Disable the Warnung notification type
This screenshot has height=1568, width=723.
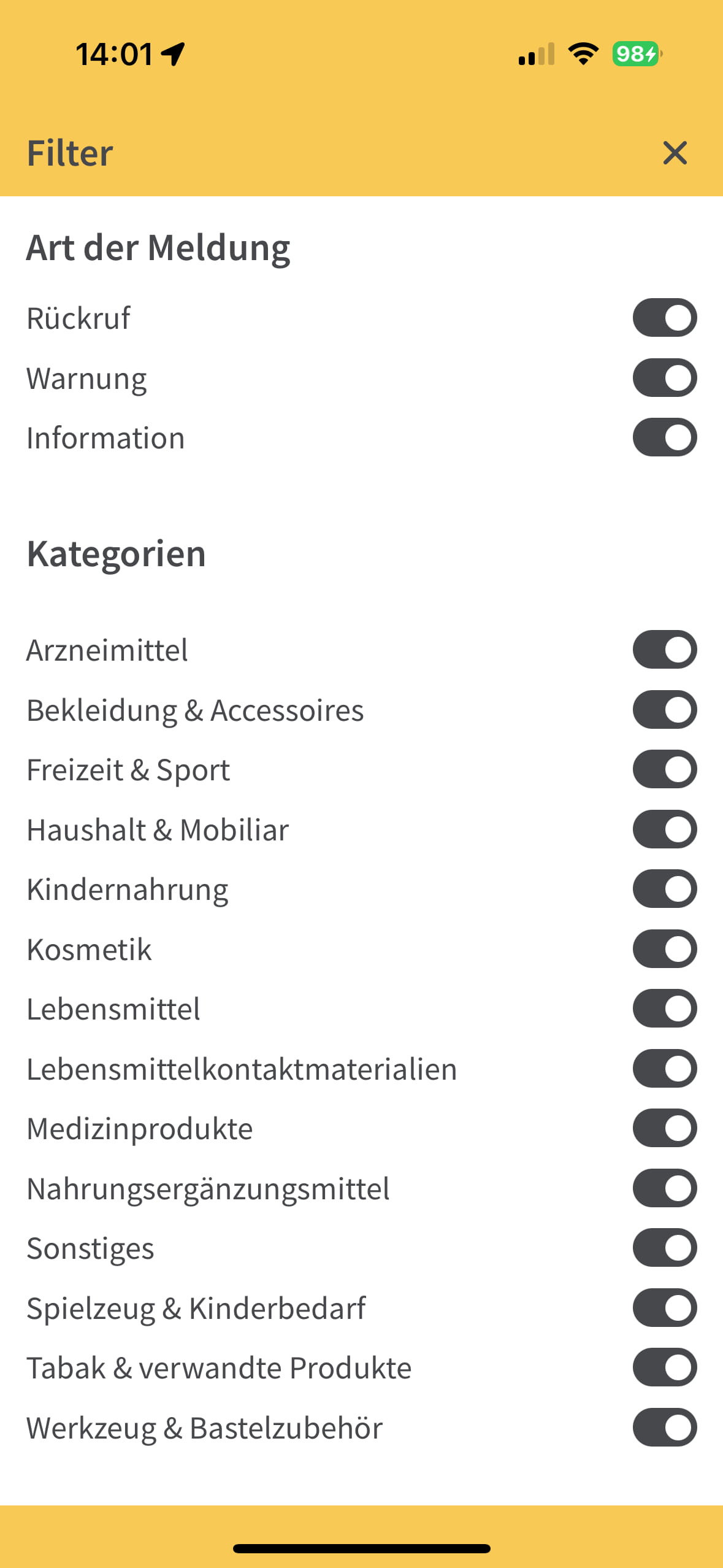pos(665,378)
